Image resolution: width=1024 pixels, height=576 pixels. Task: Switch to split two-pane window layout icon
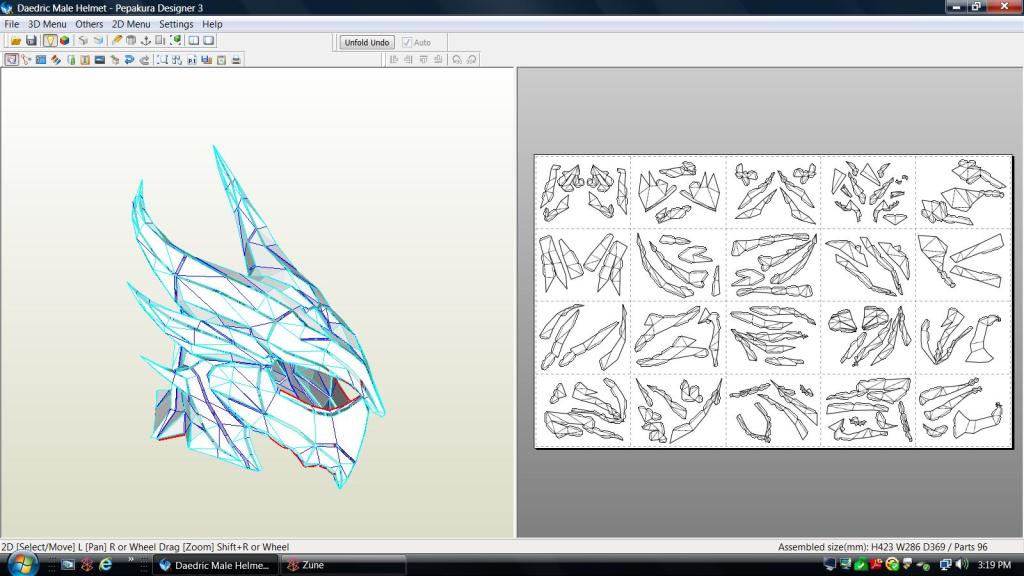194,40
